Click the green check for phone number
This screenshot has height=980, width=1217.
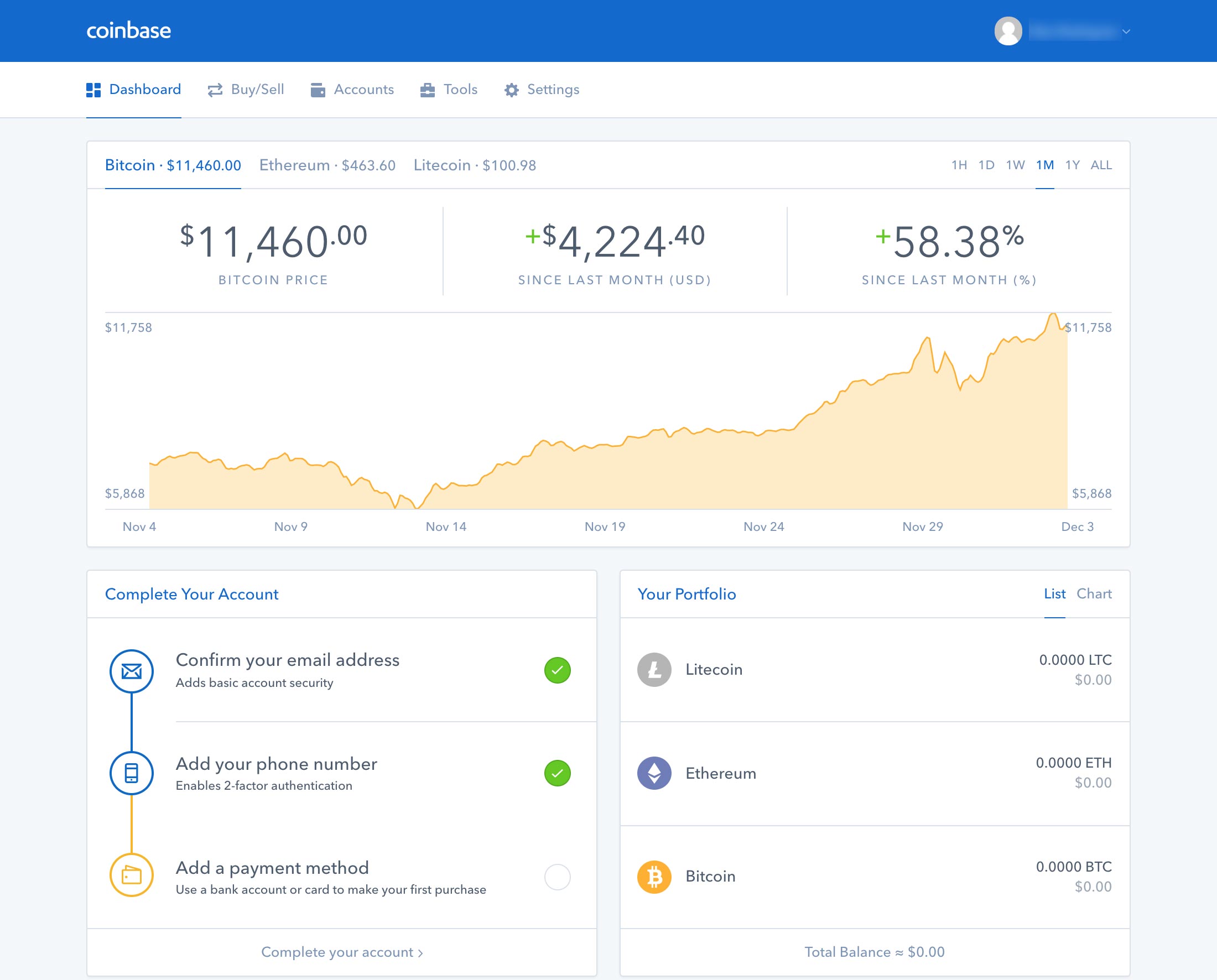pos(558,773)
